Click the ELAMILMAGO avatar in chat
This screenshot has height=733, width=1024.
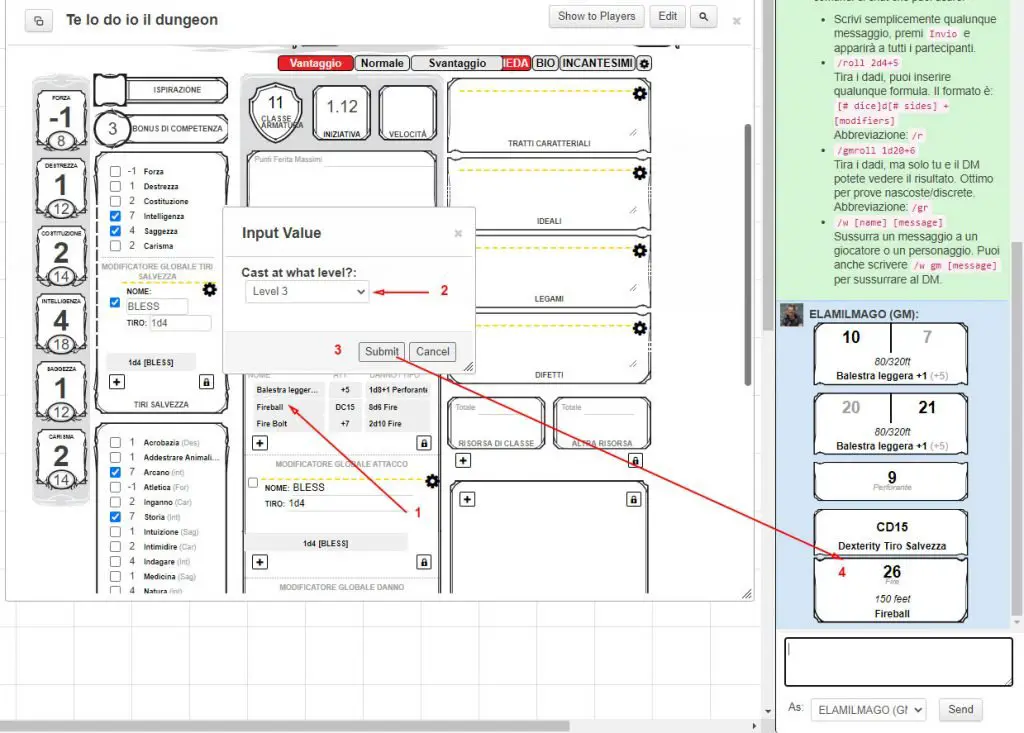pos(792,314)
